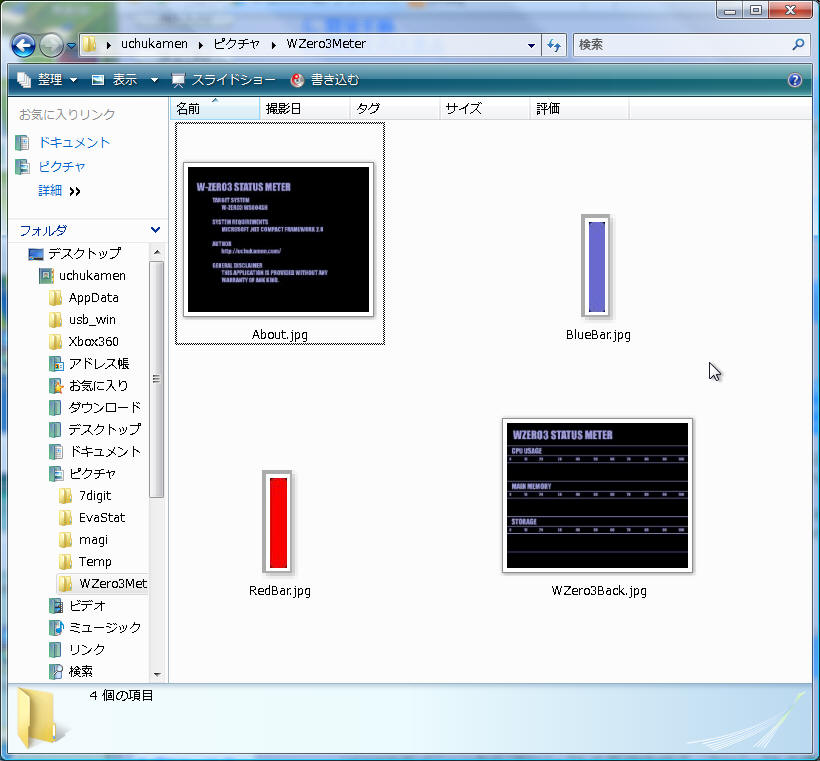Select the RedBar.jpg thumbnail
Viewport: 820px width, 761px height.
(278, 522)
